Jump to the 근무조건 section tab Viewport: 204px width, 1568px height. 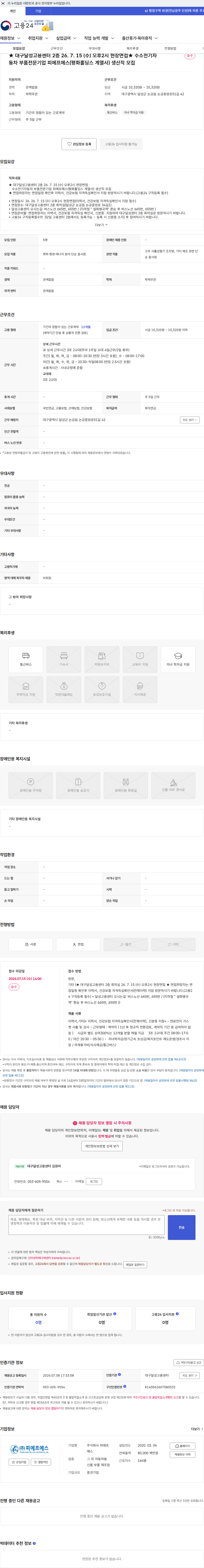57,48
